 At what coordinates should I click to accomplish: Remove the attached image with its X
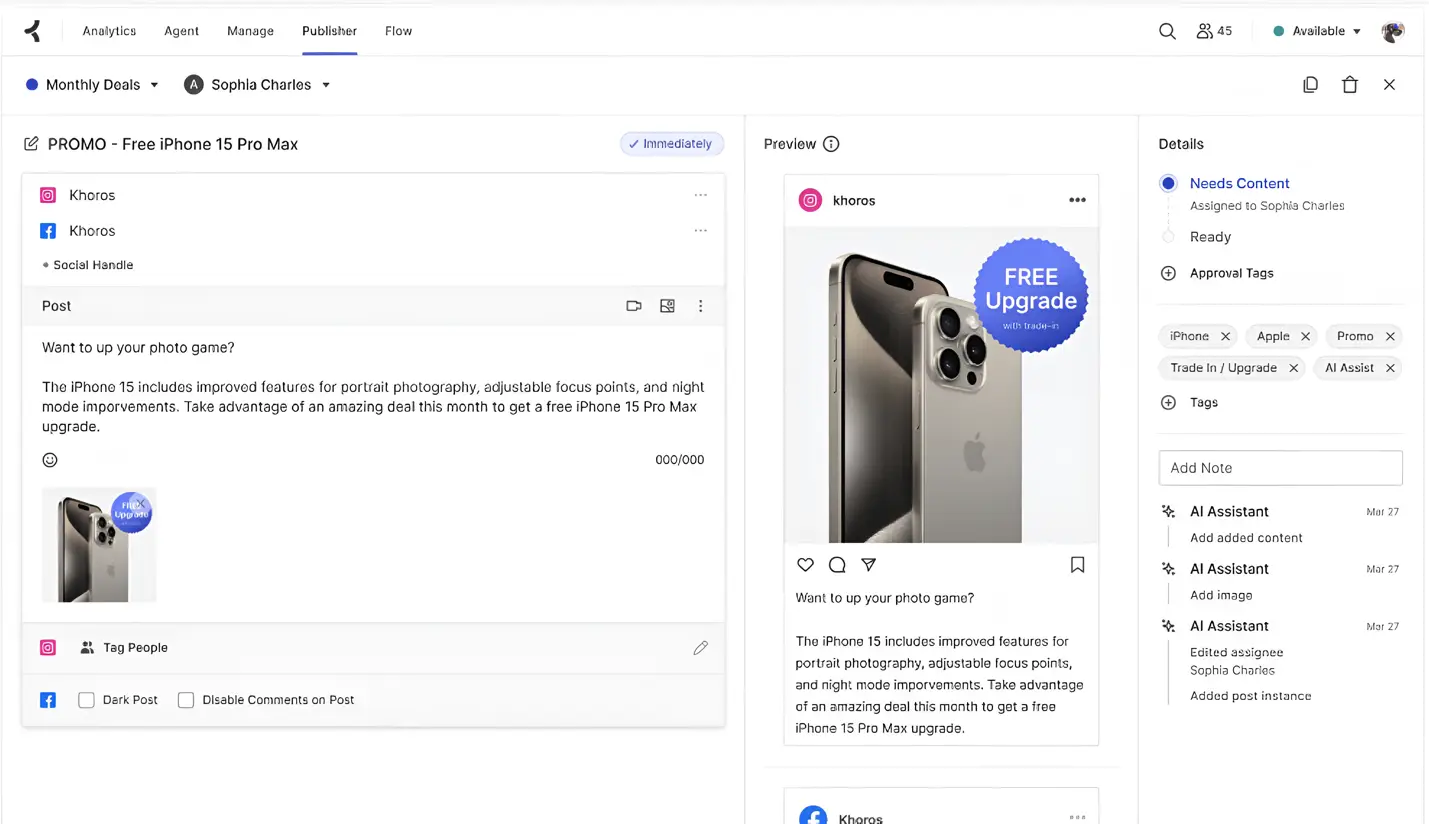141,503
